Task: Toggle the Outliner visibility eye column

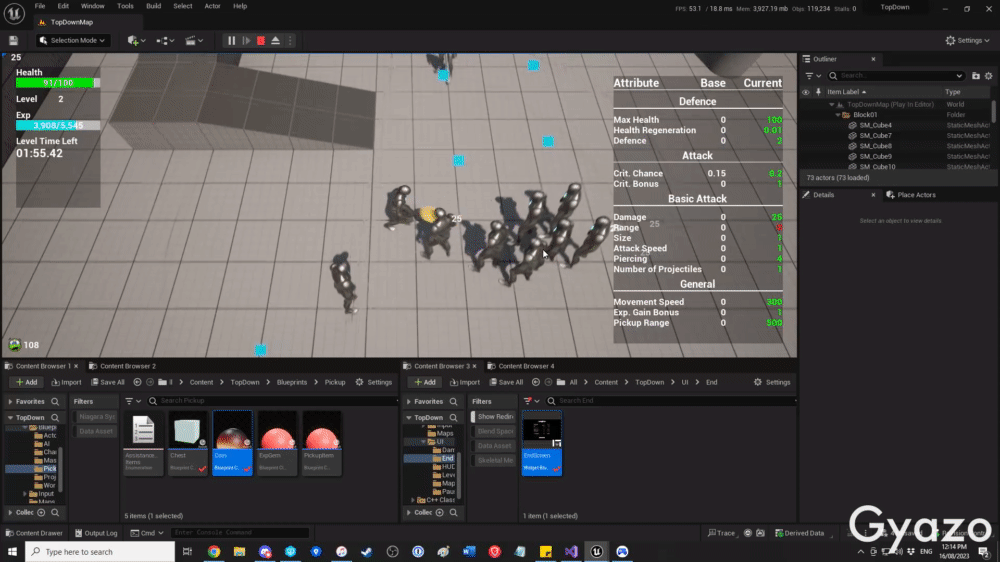Action: point(806,92)
